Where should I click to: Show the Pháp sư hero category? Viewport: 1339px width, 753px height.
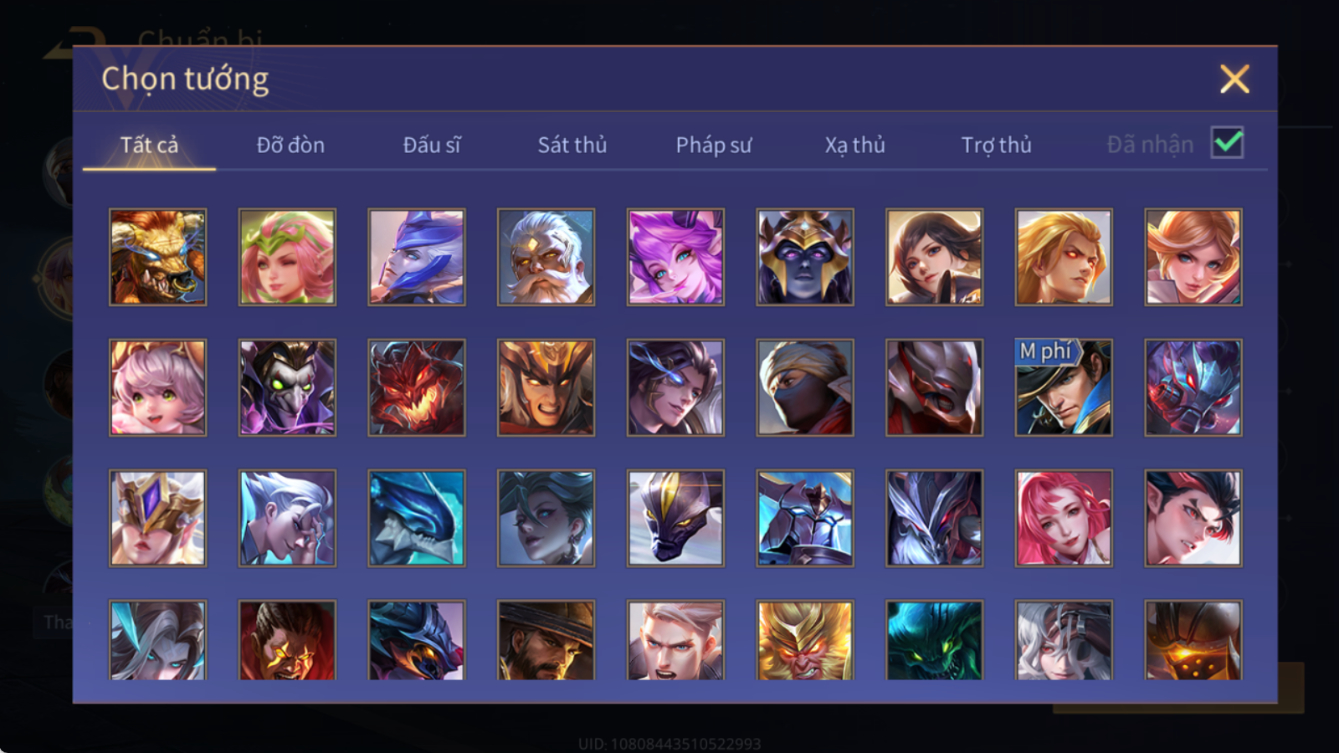tap(714, 145)
